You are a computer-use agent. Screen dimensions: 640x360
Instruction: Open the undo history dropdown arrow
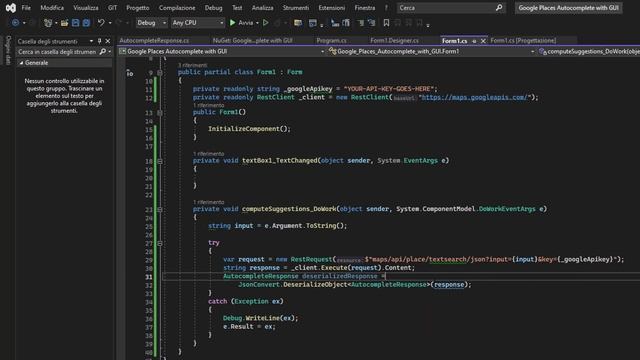click(110, 23)
